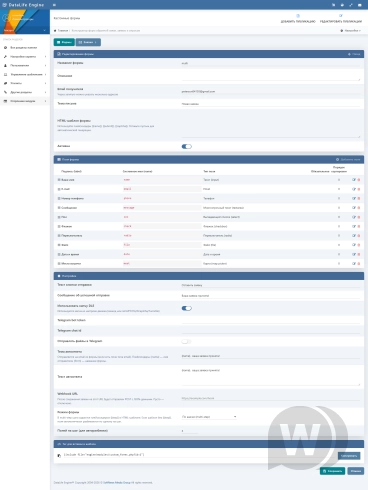368x490 pixels.
Task: Delete the Email type field row
Action: coord(359,189)
